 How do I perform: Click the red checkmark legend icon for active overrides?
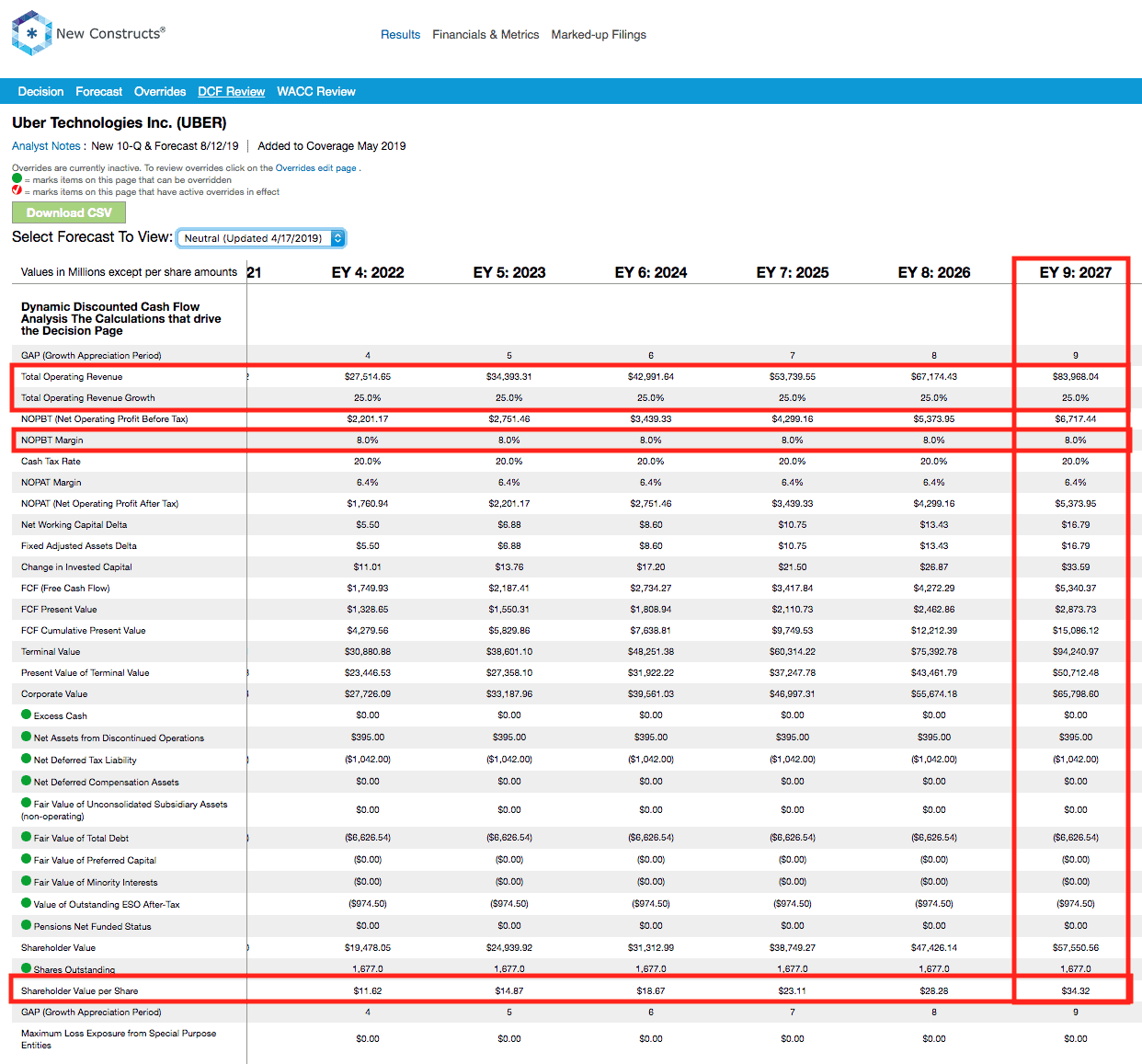(x=17, y=190)
